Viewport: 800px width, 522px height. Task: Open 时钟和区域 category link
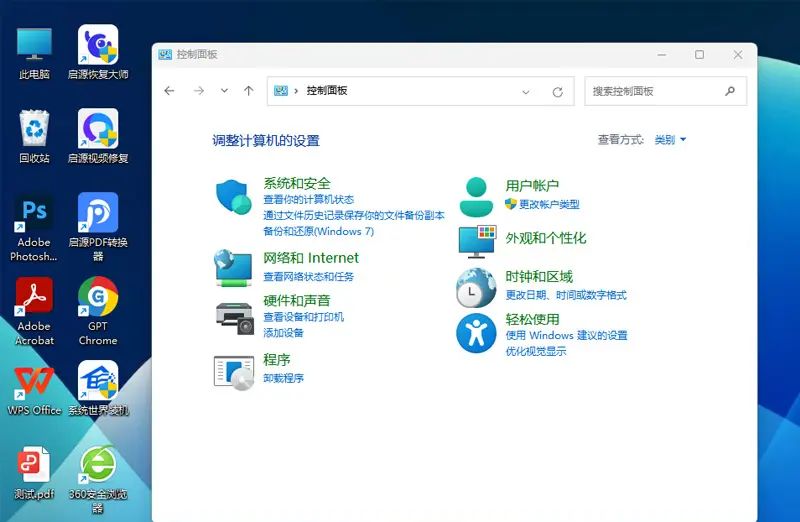pos(539,277)
